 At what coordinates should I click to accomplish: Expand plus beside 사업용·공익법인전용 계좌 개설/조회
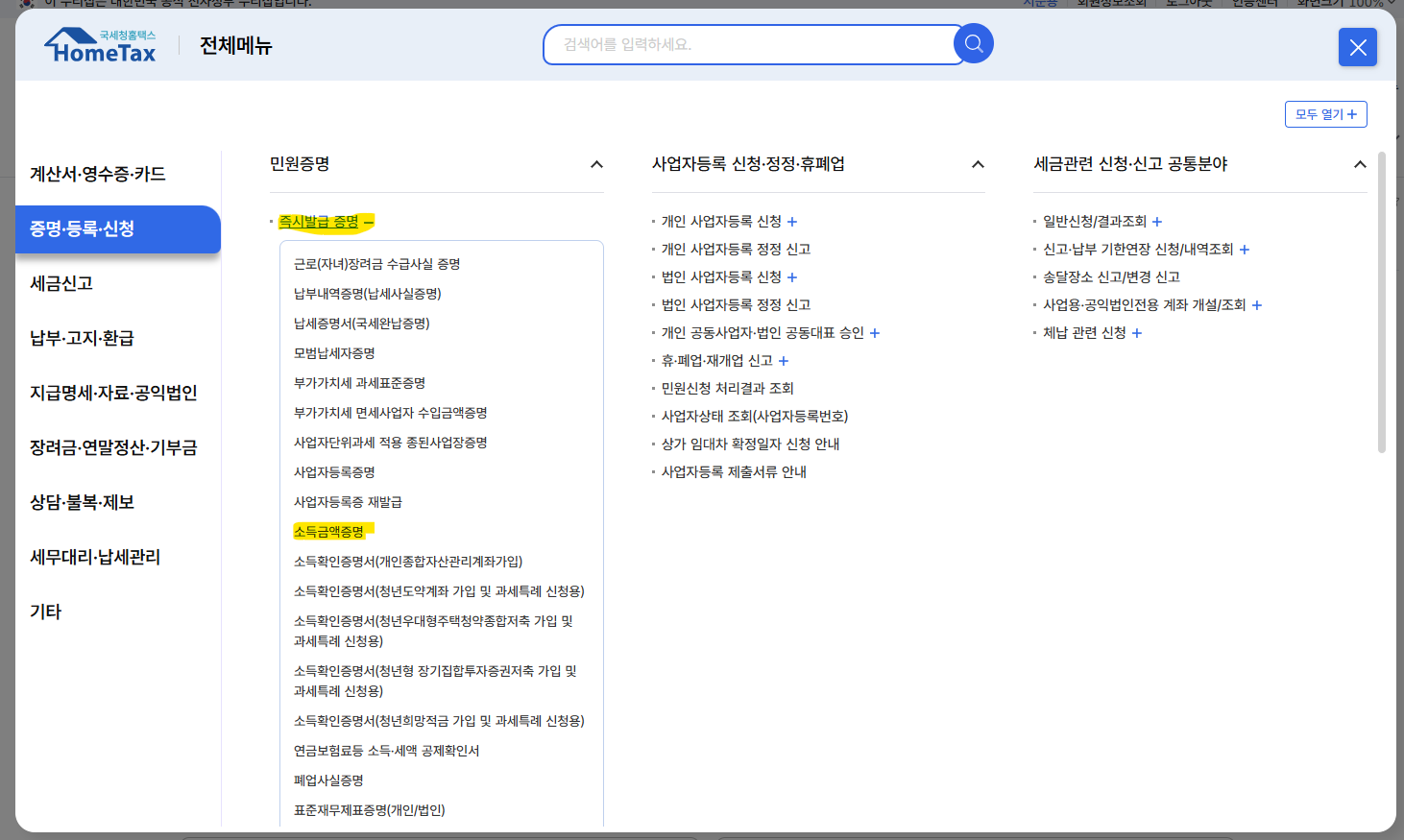[1257, 305]
